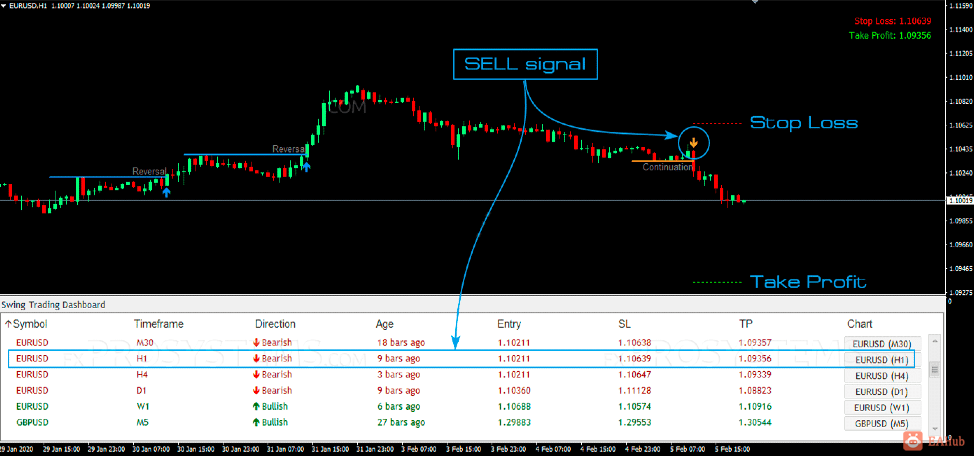Click TP value 1.30544
This screenshot has width=974, height=456.
pyautogui.click(x=755, y=422)
